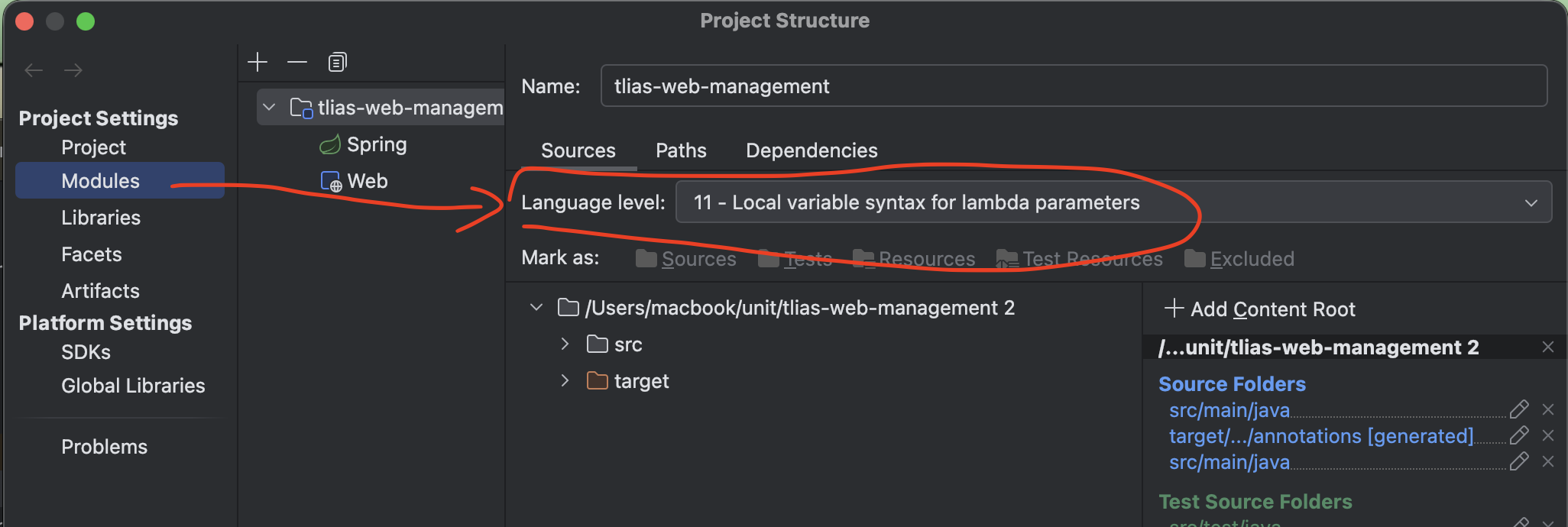Screen dimensions: 1568x527
Task: Open the Language level dropdown
Action: point(1113,202)
